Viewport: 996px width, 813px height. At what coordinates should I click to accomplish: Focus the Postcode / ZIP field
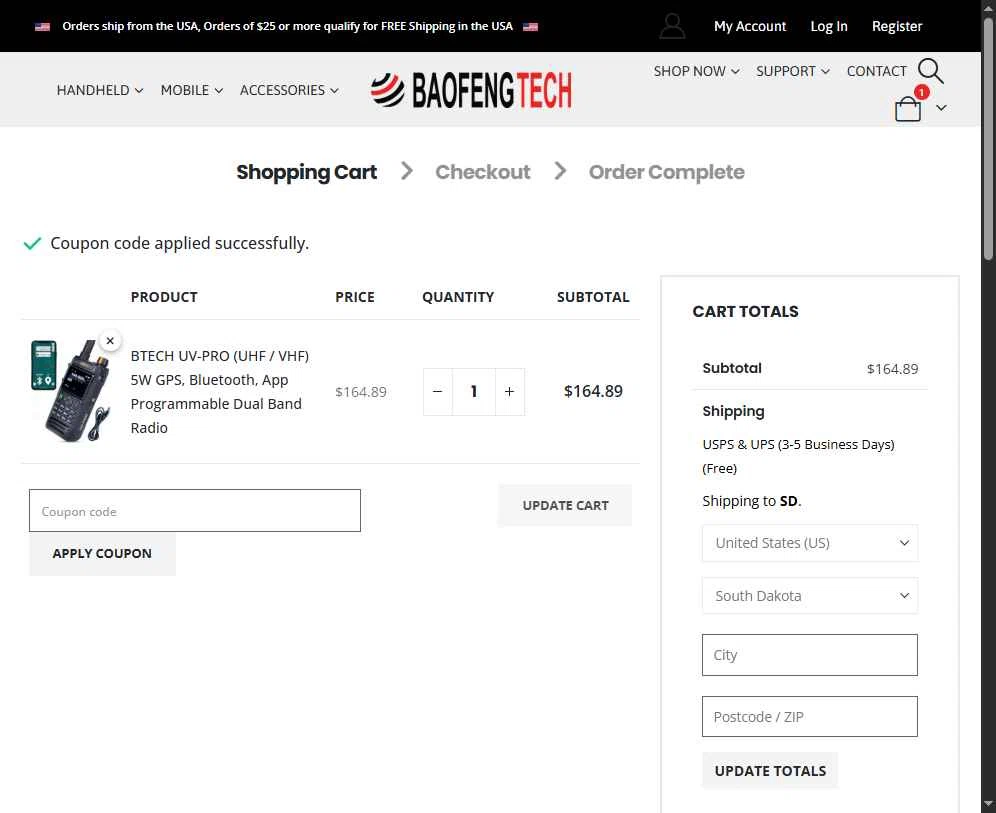(810, 716)
